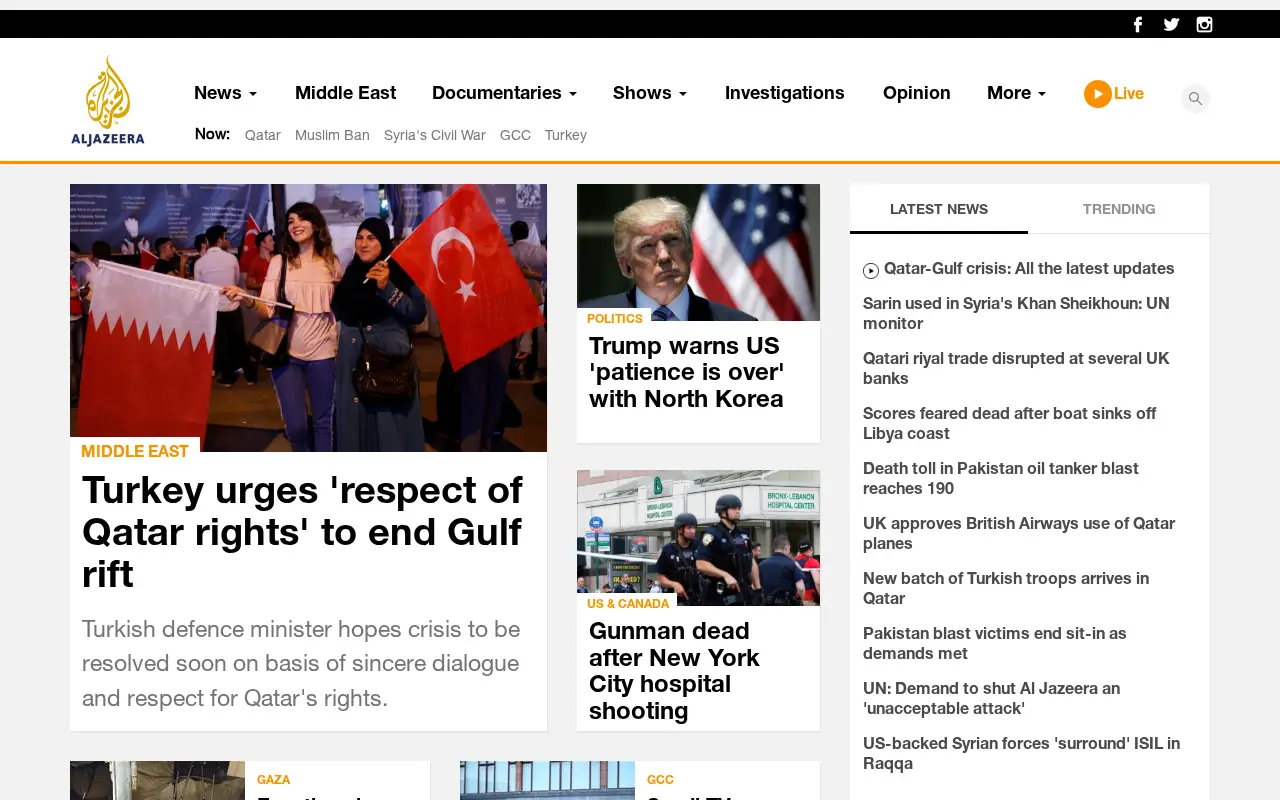The image size is (1280, 800).
Task: Open the Instagram icon in top bar
Action: tap(1205, 25)
